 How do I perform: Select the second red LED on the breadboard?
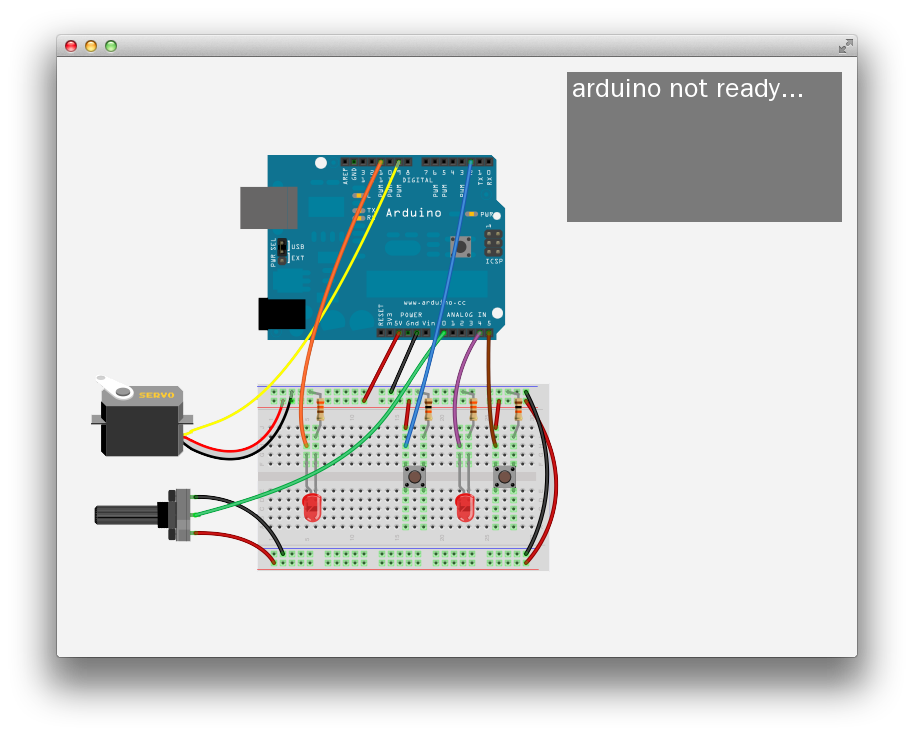tap(463, 508)
